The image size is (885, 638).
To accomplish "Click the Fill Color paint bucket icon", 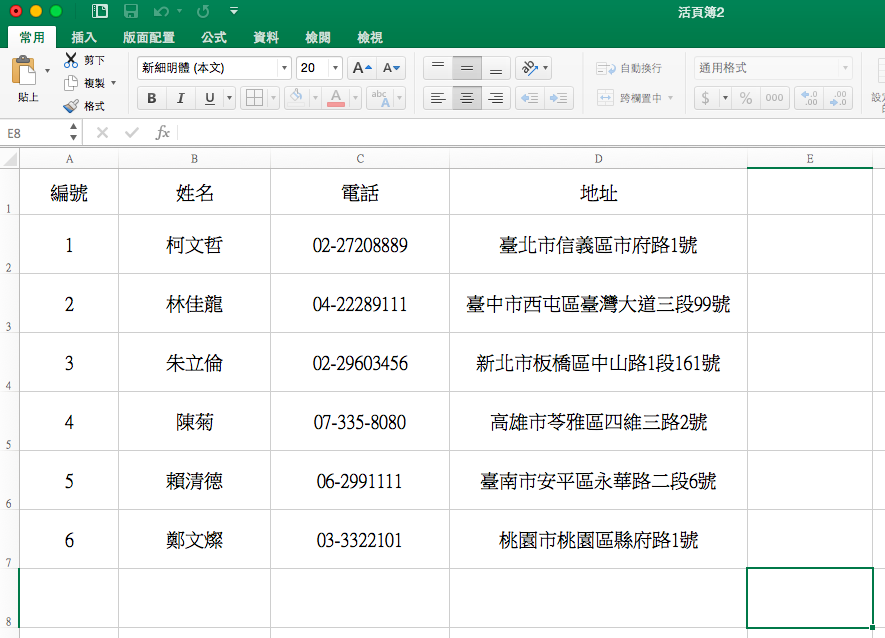I will [x=296, y=98].
